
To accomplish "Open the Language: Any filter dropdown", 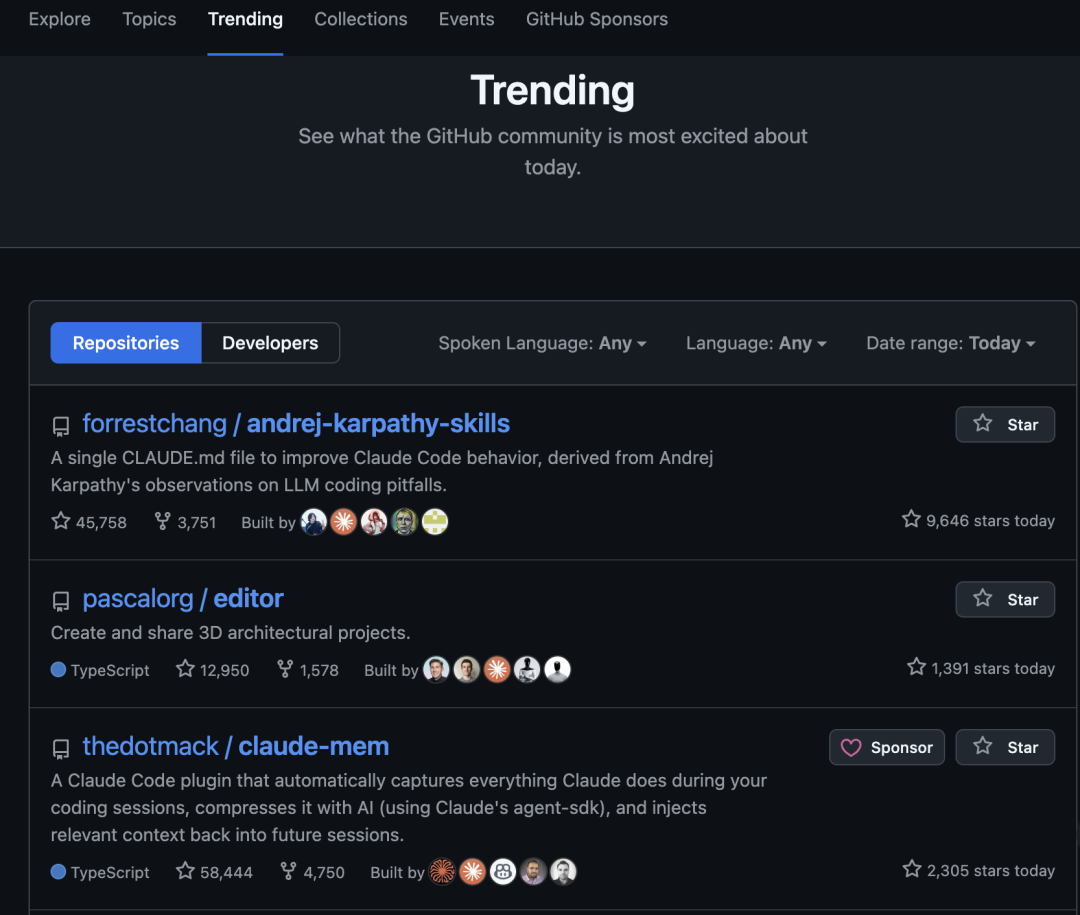I will pyautogui.click(x=756, y=343).
